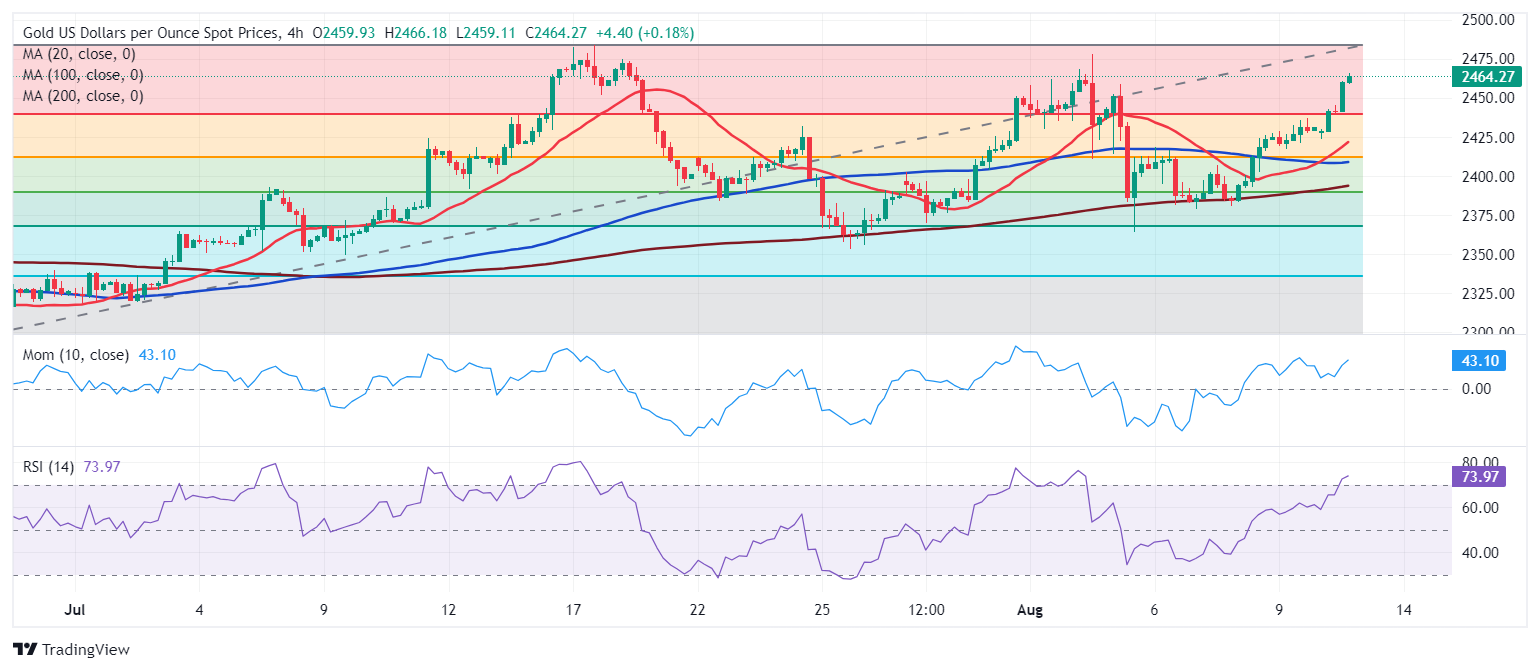Viewport: 1540px width, 671px height.
Task: Select the MA (20, close, 0) indicator label
Action: pos(79,54)
